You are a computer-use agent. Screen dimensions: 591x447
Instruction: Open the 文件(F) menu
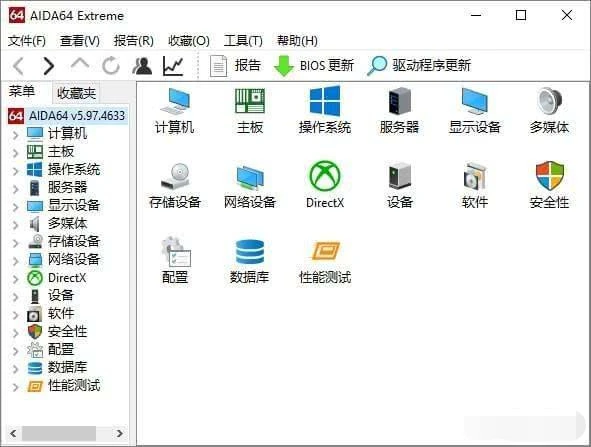click(x=27, y=40)
